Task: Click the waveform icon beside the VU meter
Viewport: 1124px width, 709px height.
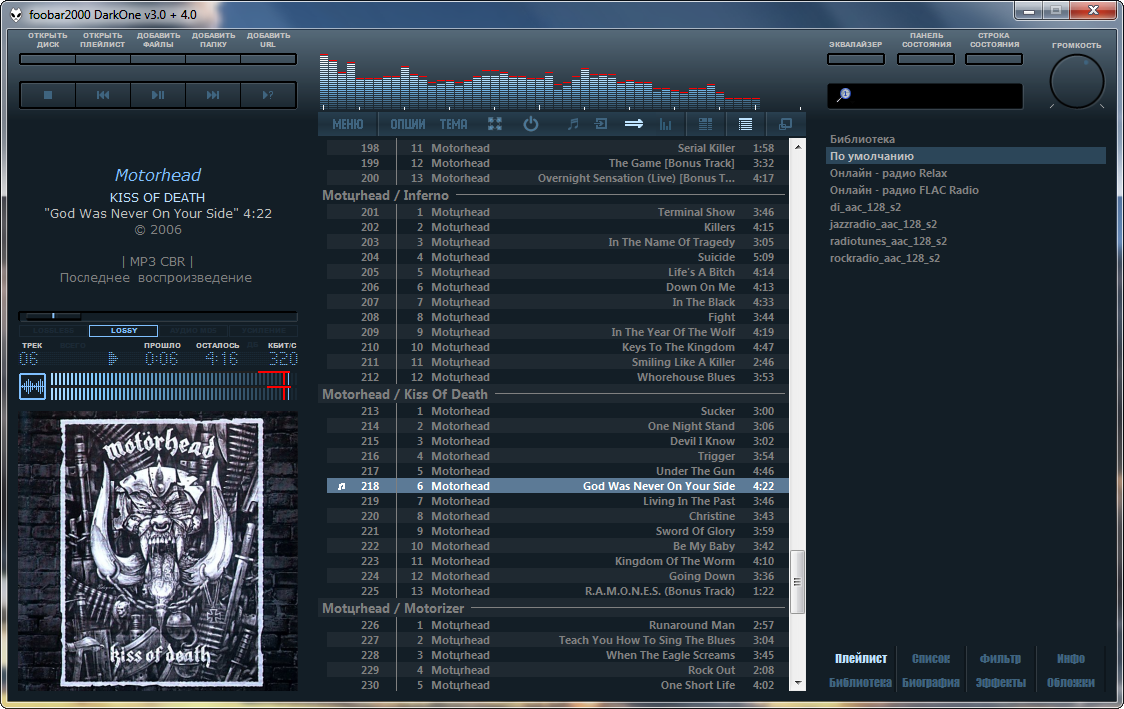Action: pos(32,387)
